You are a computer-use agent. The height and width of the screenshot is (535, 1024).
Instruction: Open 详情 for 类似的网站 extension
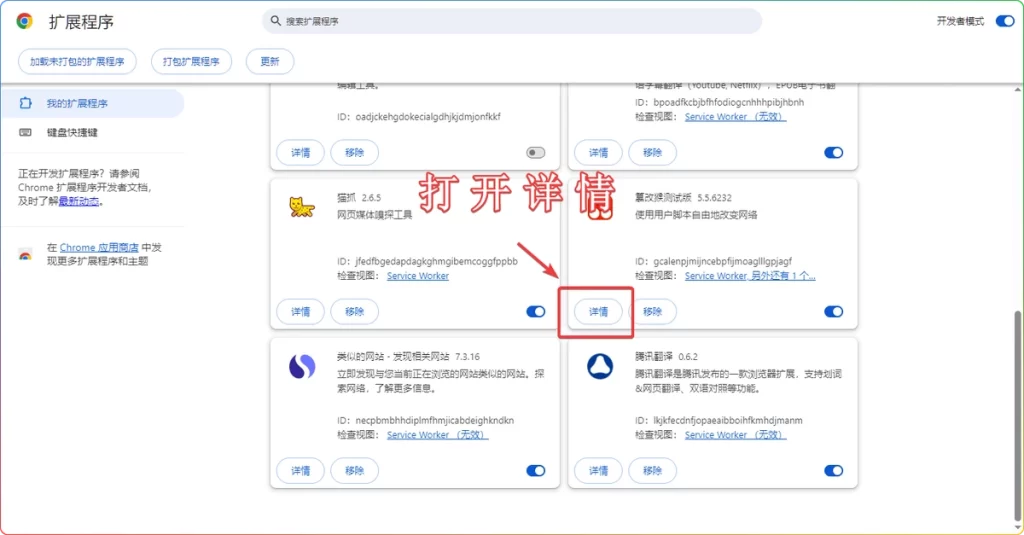click(300, 470)
